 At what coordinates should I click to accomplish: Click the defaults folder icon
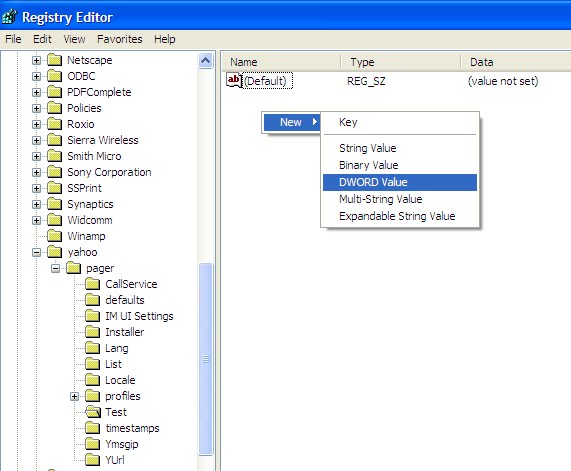92,300
